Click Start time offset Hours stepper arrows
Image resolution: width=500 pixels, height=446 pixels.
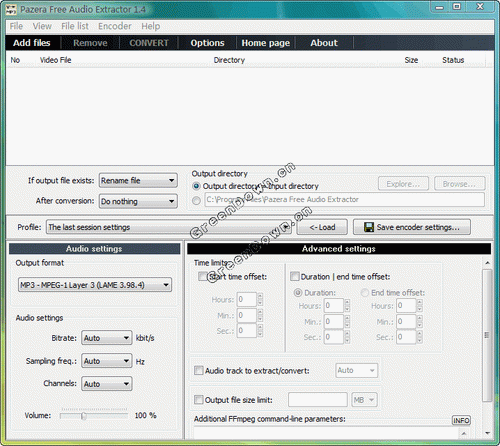point(260,299)
